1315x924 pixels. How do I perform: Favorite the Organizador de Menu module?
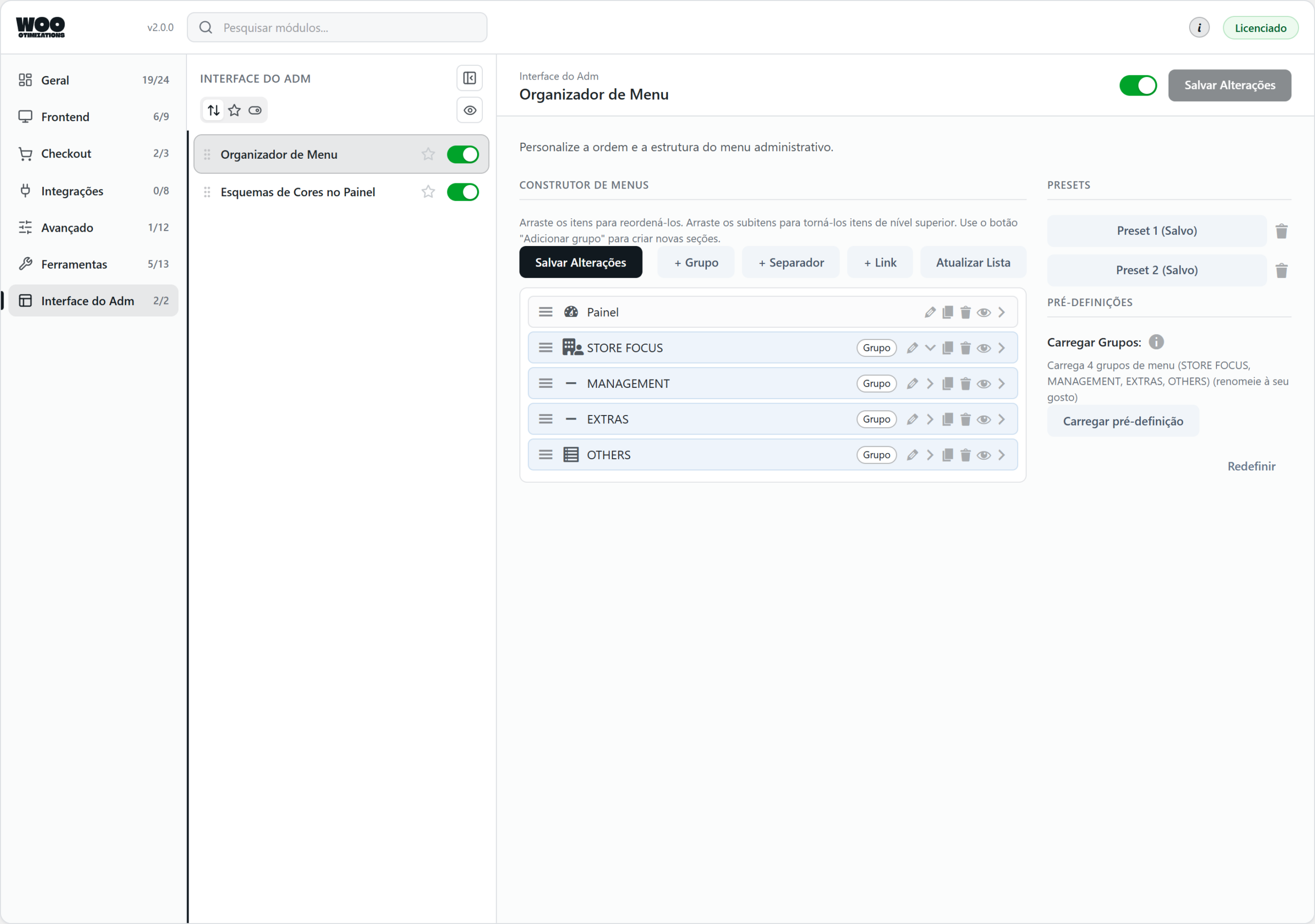(428, 154)
